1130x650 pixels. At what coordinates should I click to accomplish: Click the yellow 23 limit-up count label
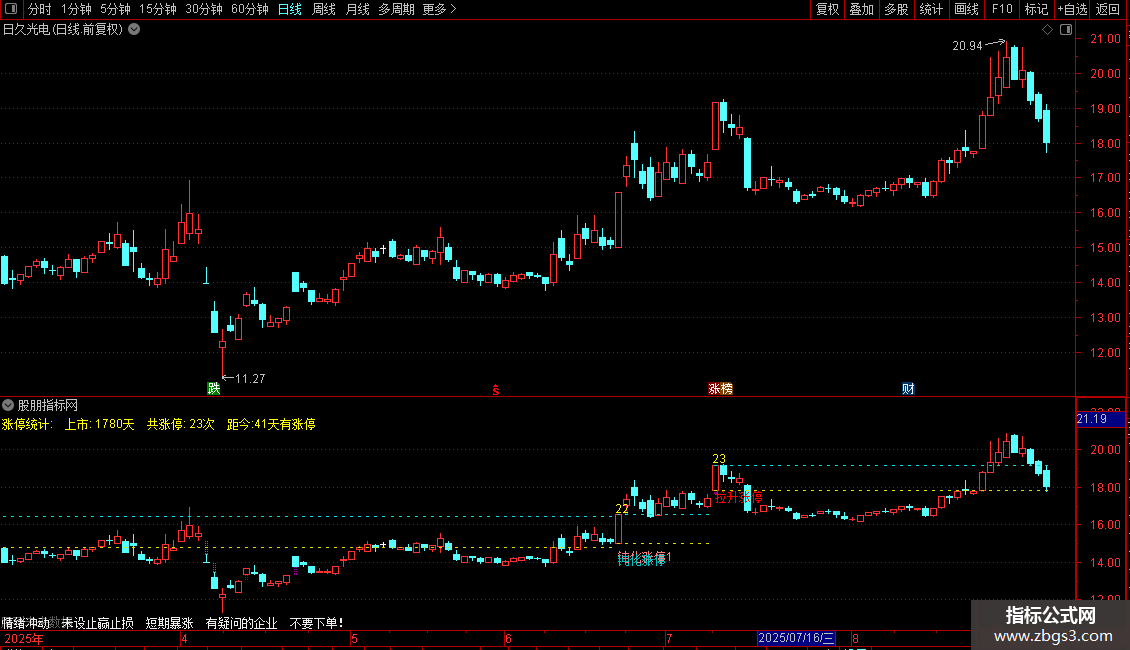tap(719, 458)
